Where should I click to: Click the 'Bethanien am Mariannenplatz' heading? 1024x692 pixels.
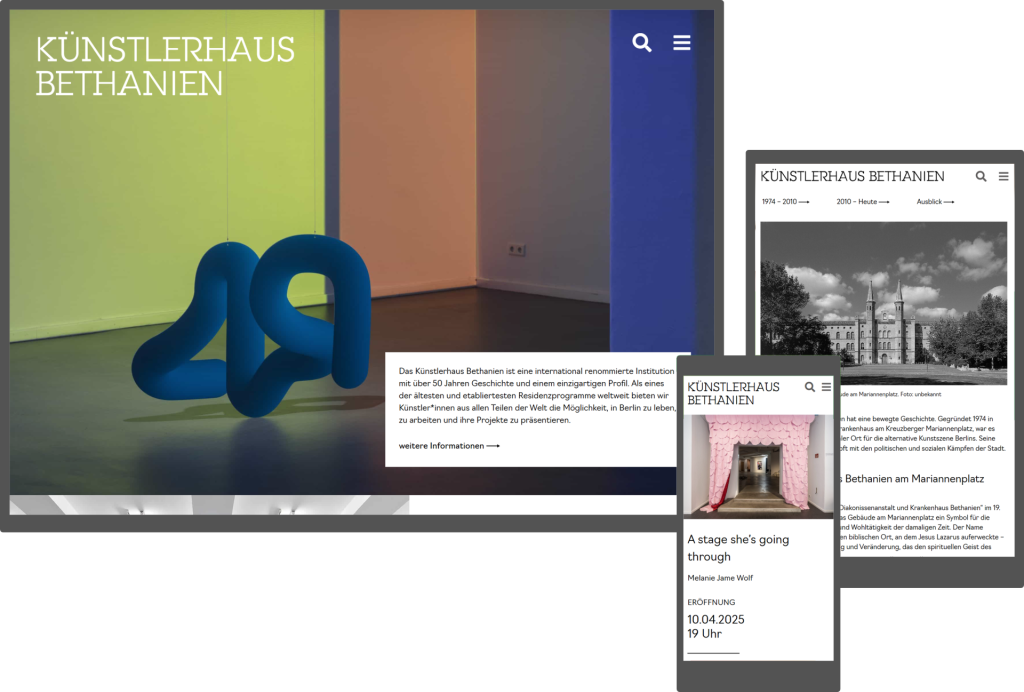pyautogui.click(x=914, y=479)
